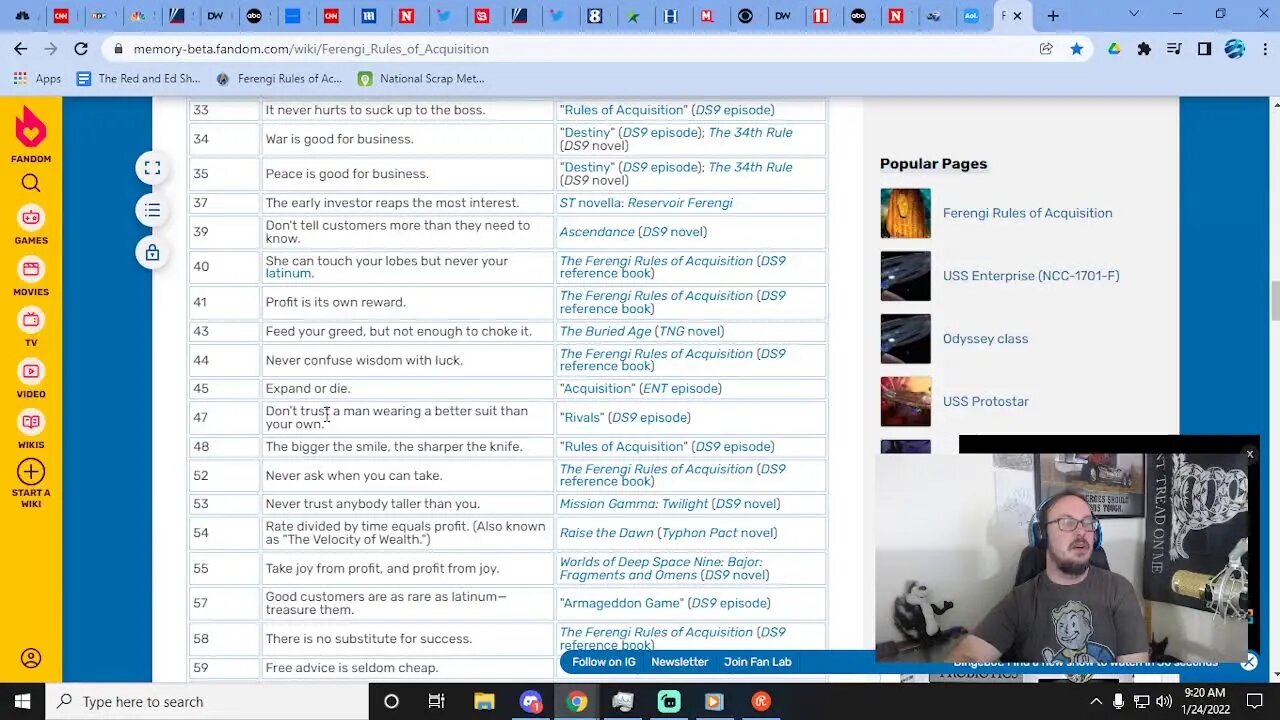
Task: Open "Armageddon Game" link in rule 57
Action: tap(622, 603)
